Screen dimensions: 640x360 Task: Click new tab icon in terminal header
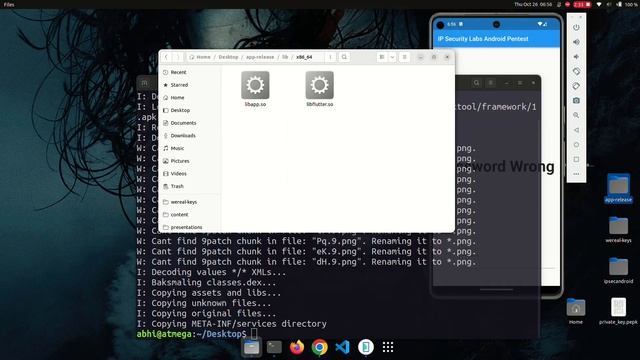pos(144,83)
